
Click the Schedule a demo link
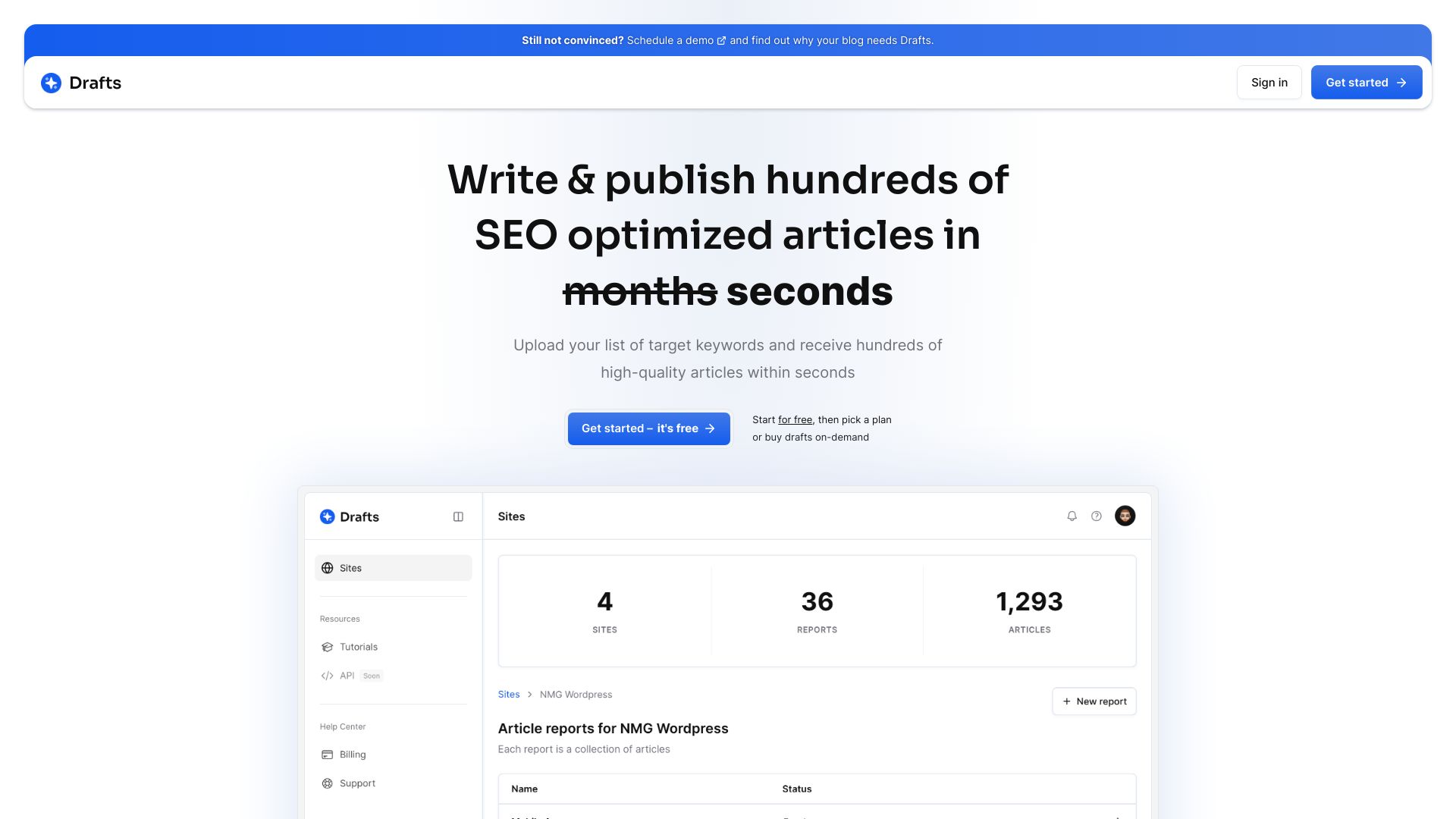click(670, 40)
